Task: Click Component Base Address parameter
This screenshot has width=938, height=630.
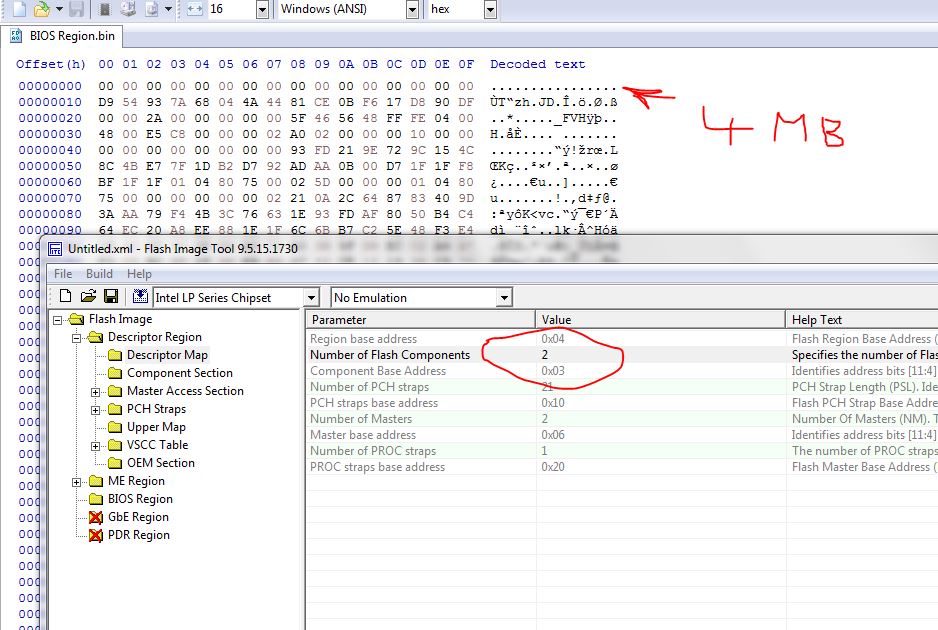Action: [377, 371]
